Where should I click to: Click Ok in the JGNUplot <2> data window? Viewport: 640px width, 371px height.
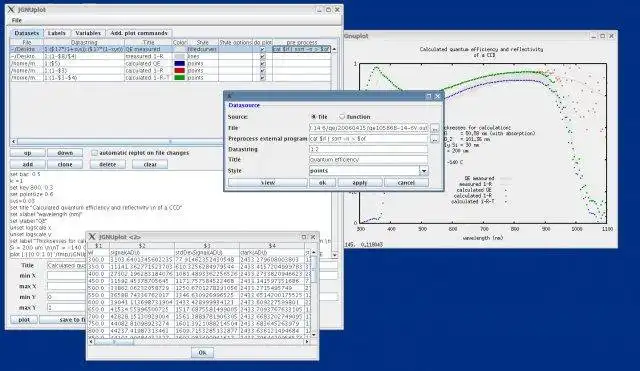(x=202, y=353)
